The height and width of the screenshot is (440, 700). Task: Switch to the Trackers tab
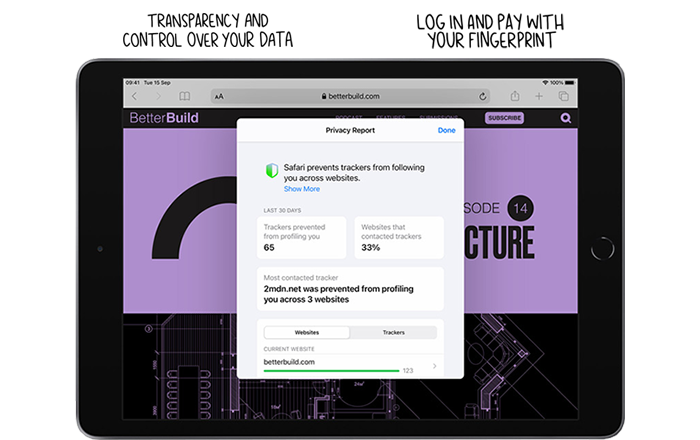tap(393, 332)
